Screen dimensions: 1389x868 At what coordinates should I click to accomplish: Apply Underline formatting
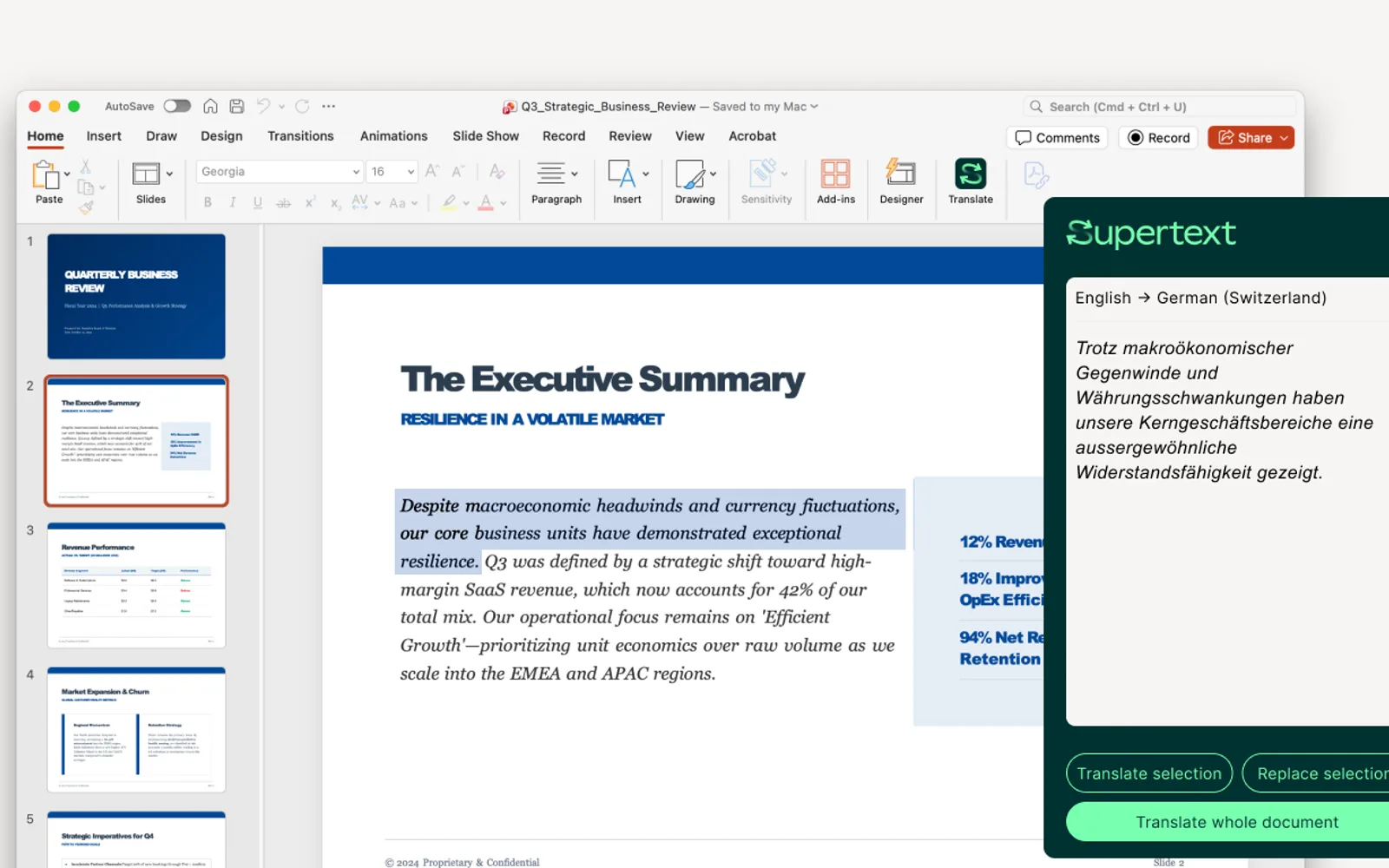point(258,202)
